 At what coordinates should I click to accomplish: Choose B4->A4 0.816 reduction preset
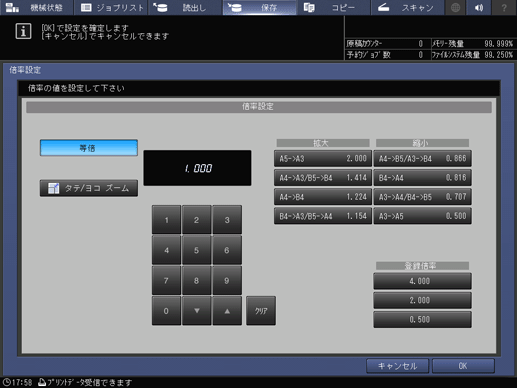pos(422,178)
